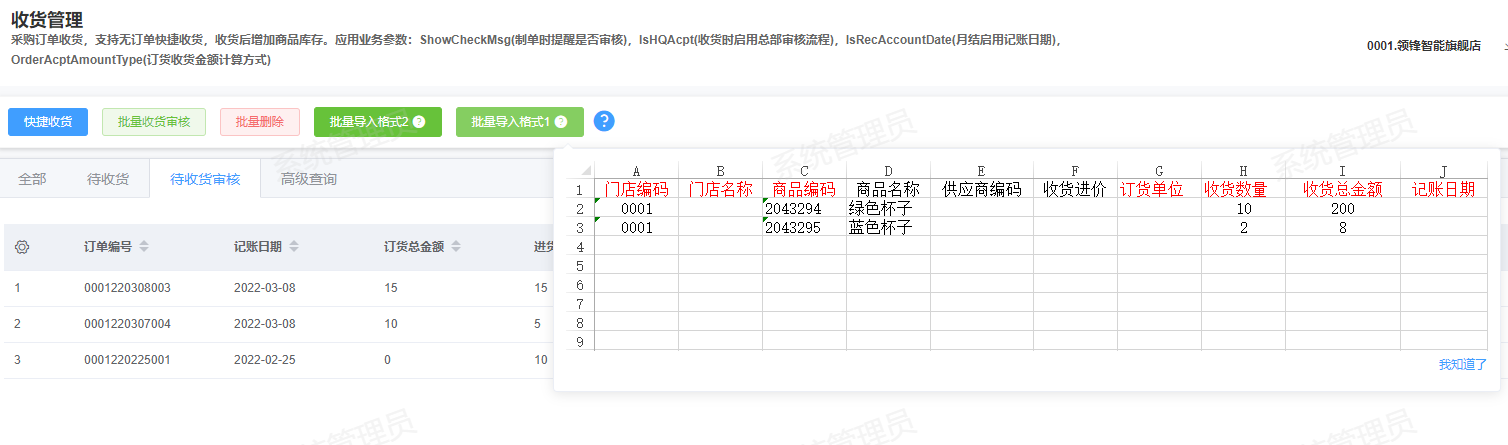1508x445 pixels.
Task: Click help icon inside 批量导入格式2 button
Action: click(419, 122)
